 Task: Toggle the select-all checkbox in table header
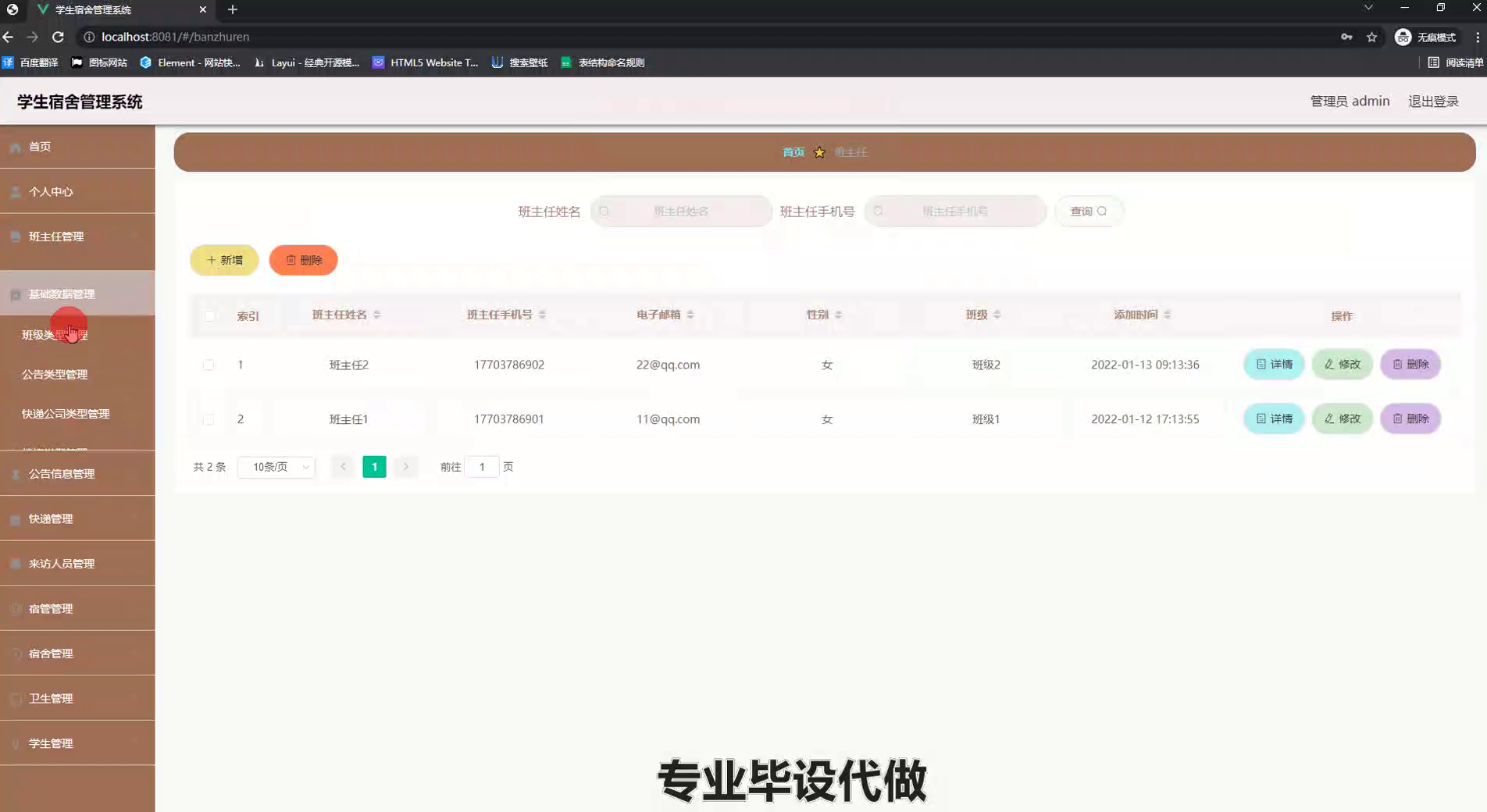(209, 315)
